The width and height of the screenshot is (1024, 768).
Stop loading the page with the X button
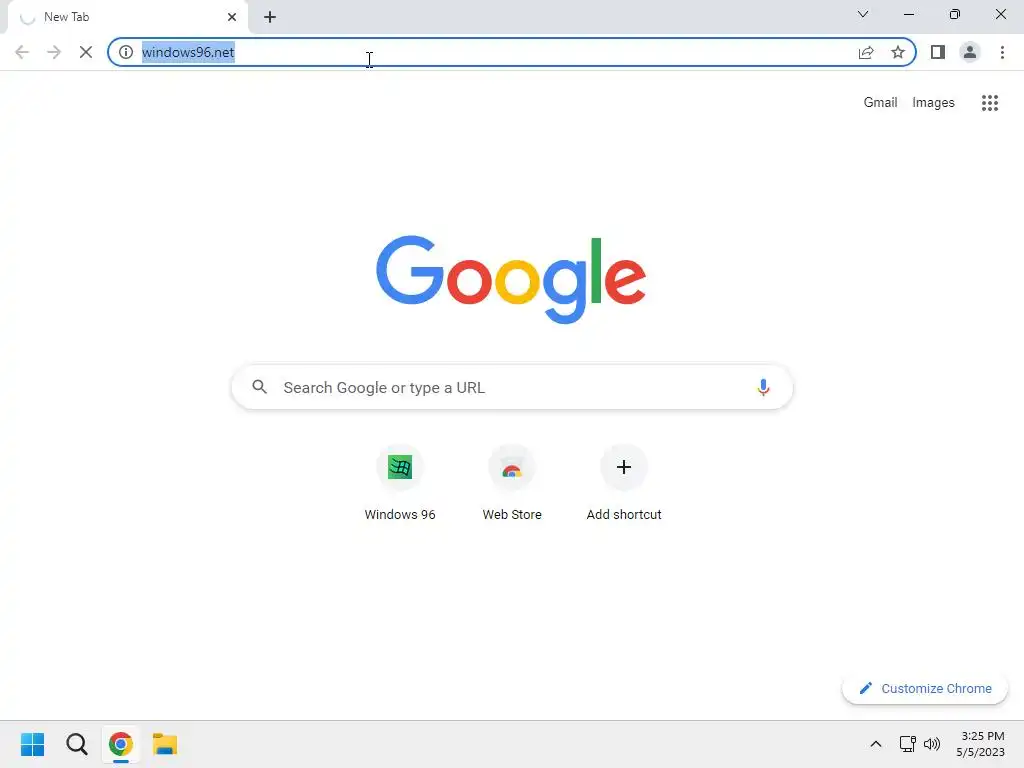pos(86,52)
